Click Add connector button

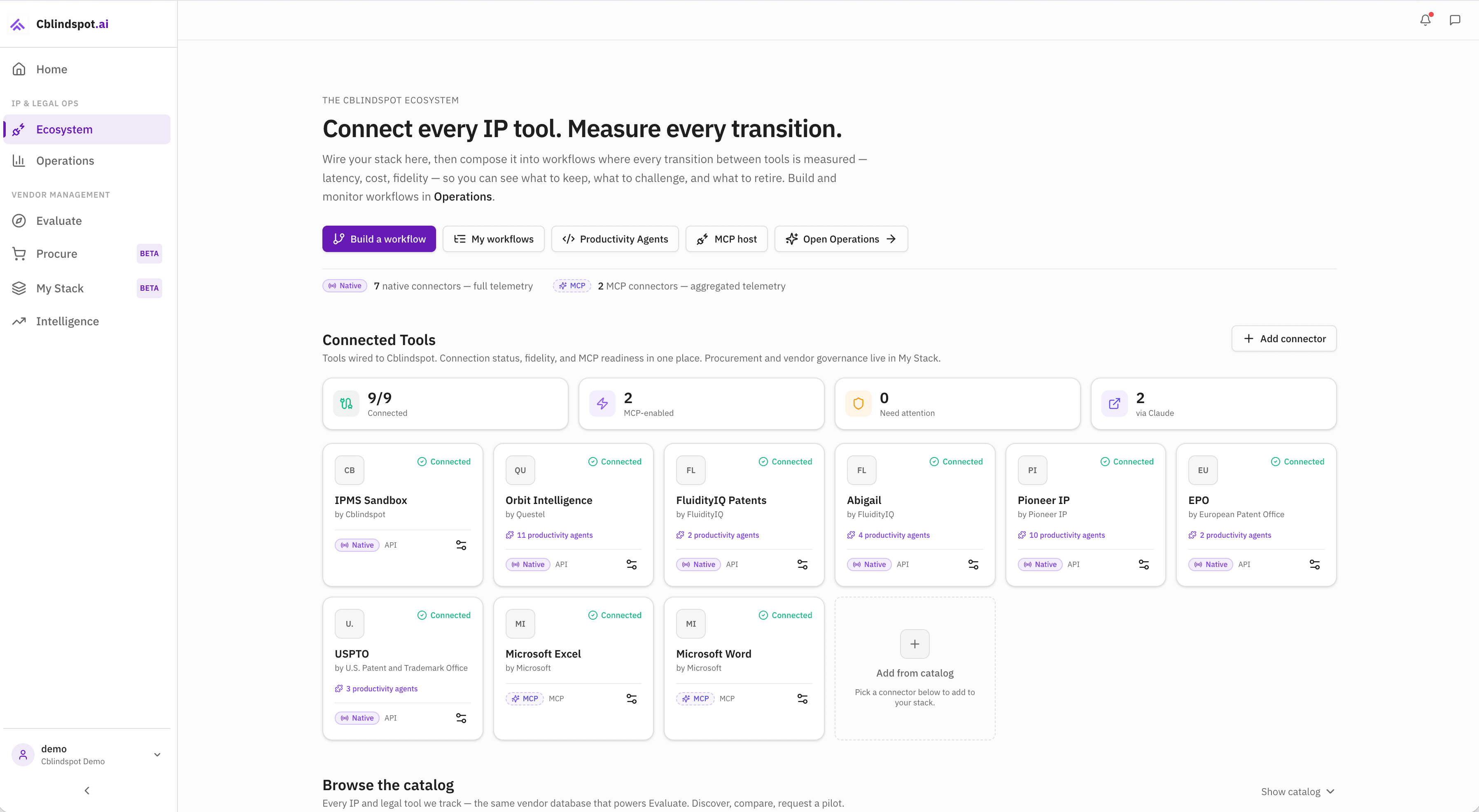(x=1284, y=339)
